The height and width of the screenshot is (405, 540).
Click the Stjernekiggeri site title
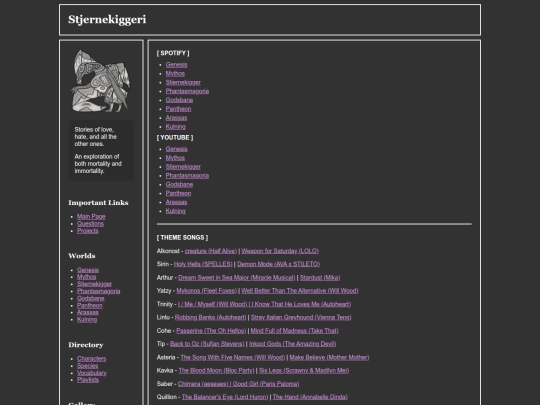[107, 20]
